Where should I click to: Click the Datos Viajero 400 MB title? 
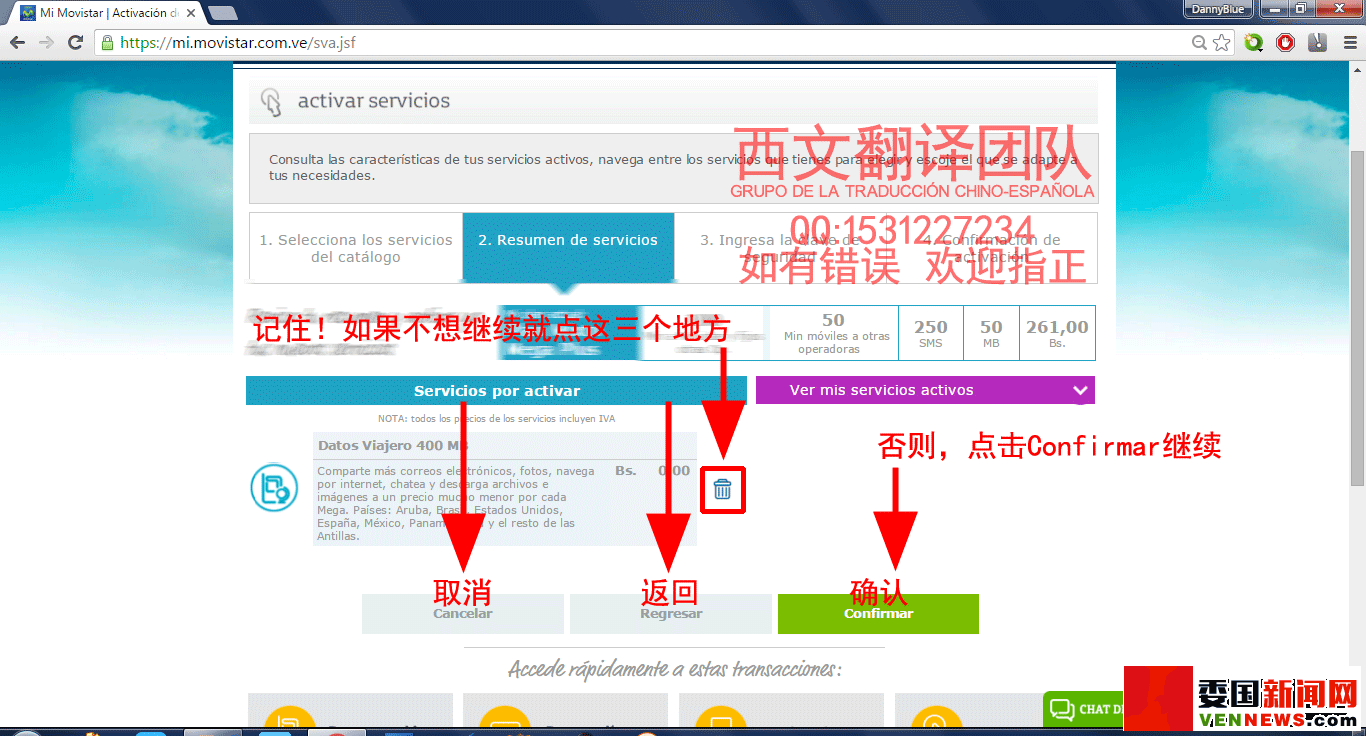[x=393, y=446]
